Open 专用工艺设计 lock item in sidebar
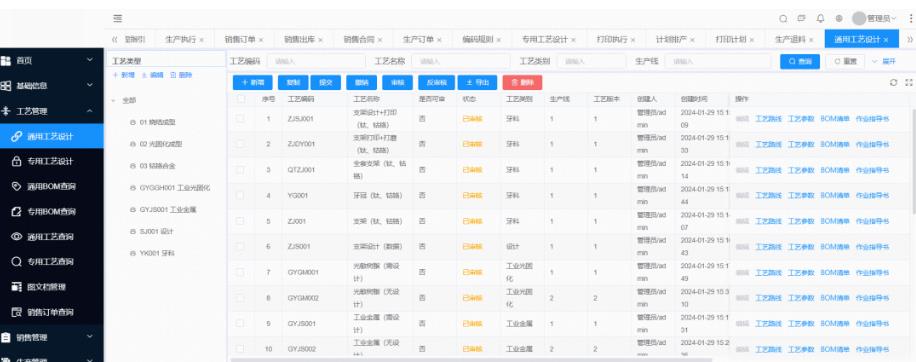916x362 pixels. [51, 161]
